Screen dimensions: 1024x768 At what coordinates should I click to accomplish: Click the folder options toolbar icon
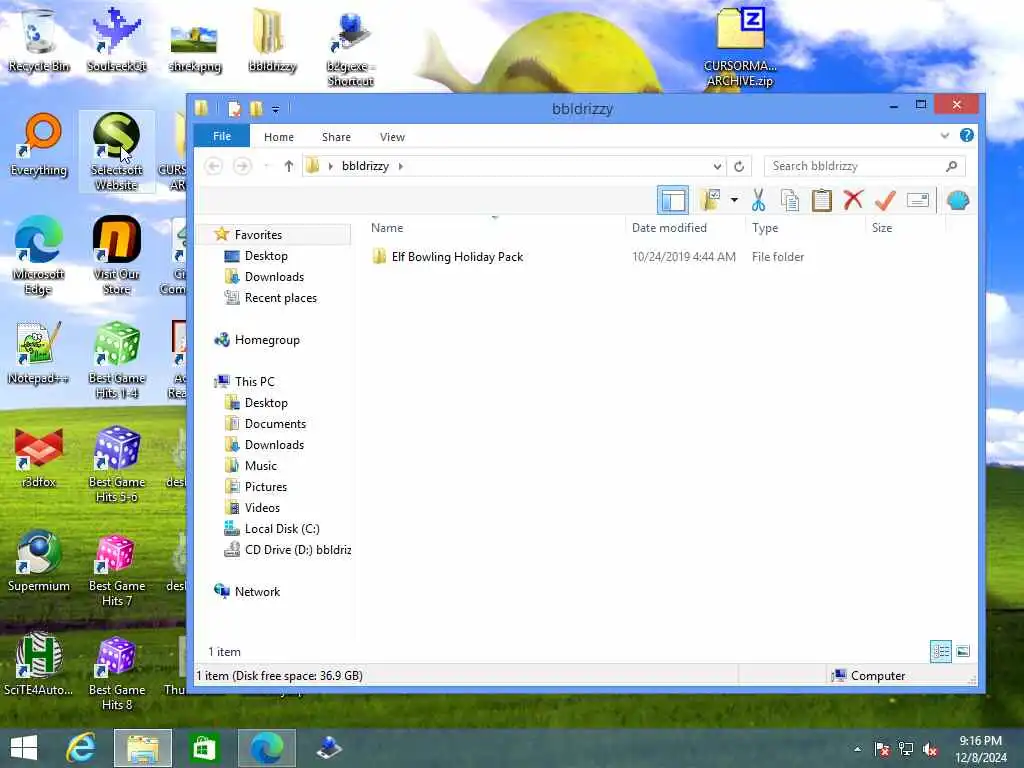point(710,200)
